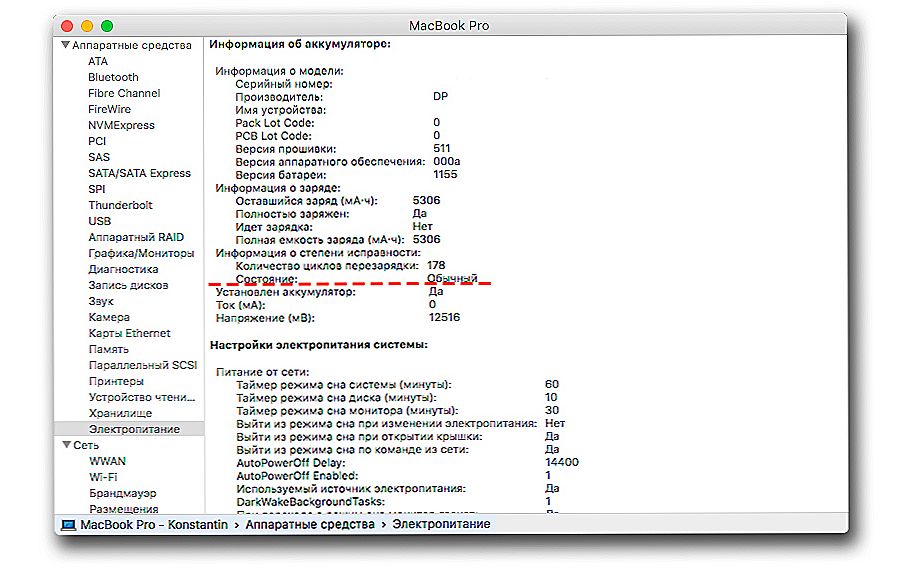Click monitor sleep timer value 30
Screen dimensions: 902x569
tap(552, 410)
